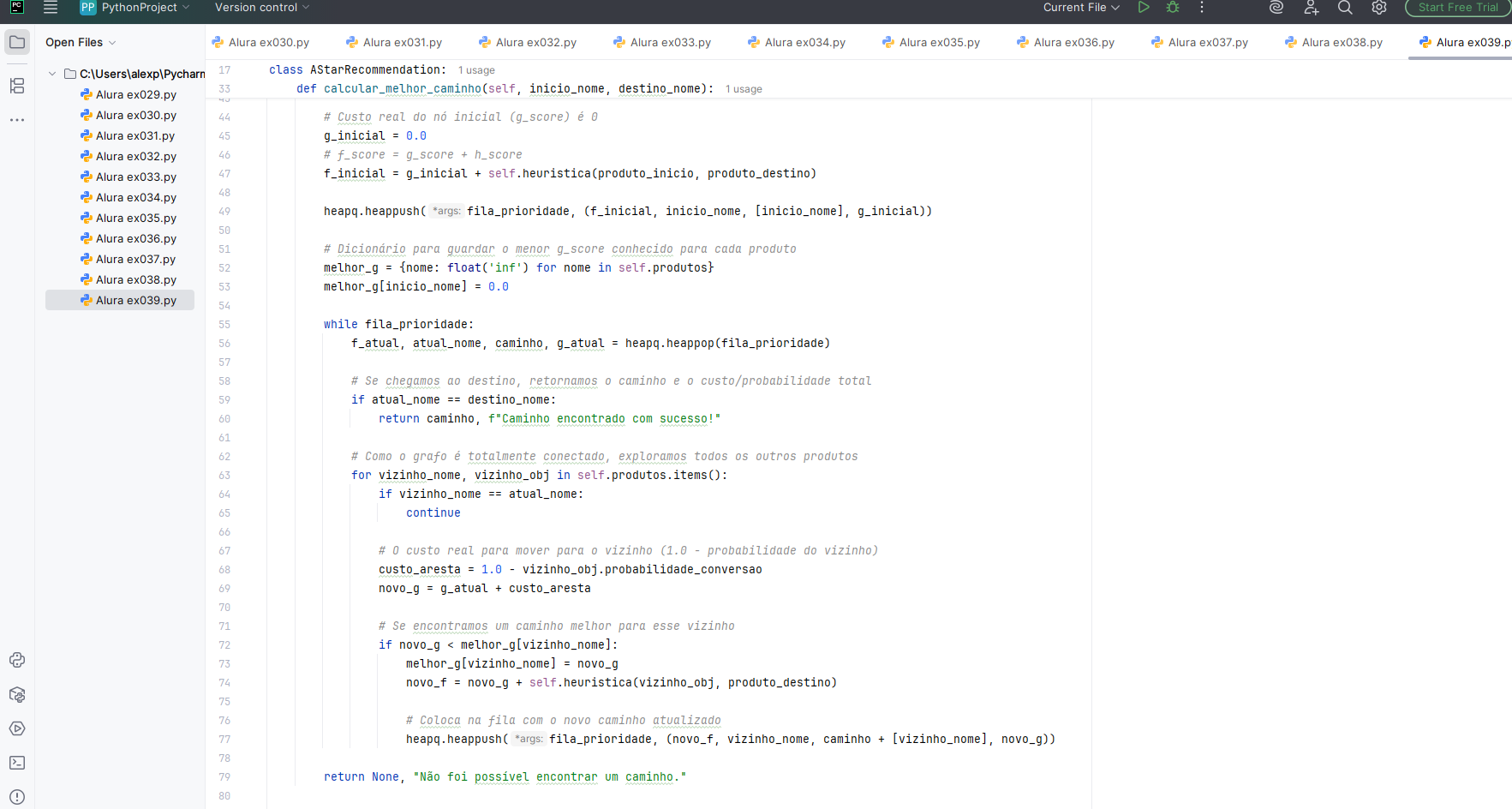Click the 'continue' statement on line 65
1512x809 pixels.
433,513
